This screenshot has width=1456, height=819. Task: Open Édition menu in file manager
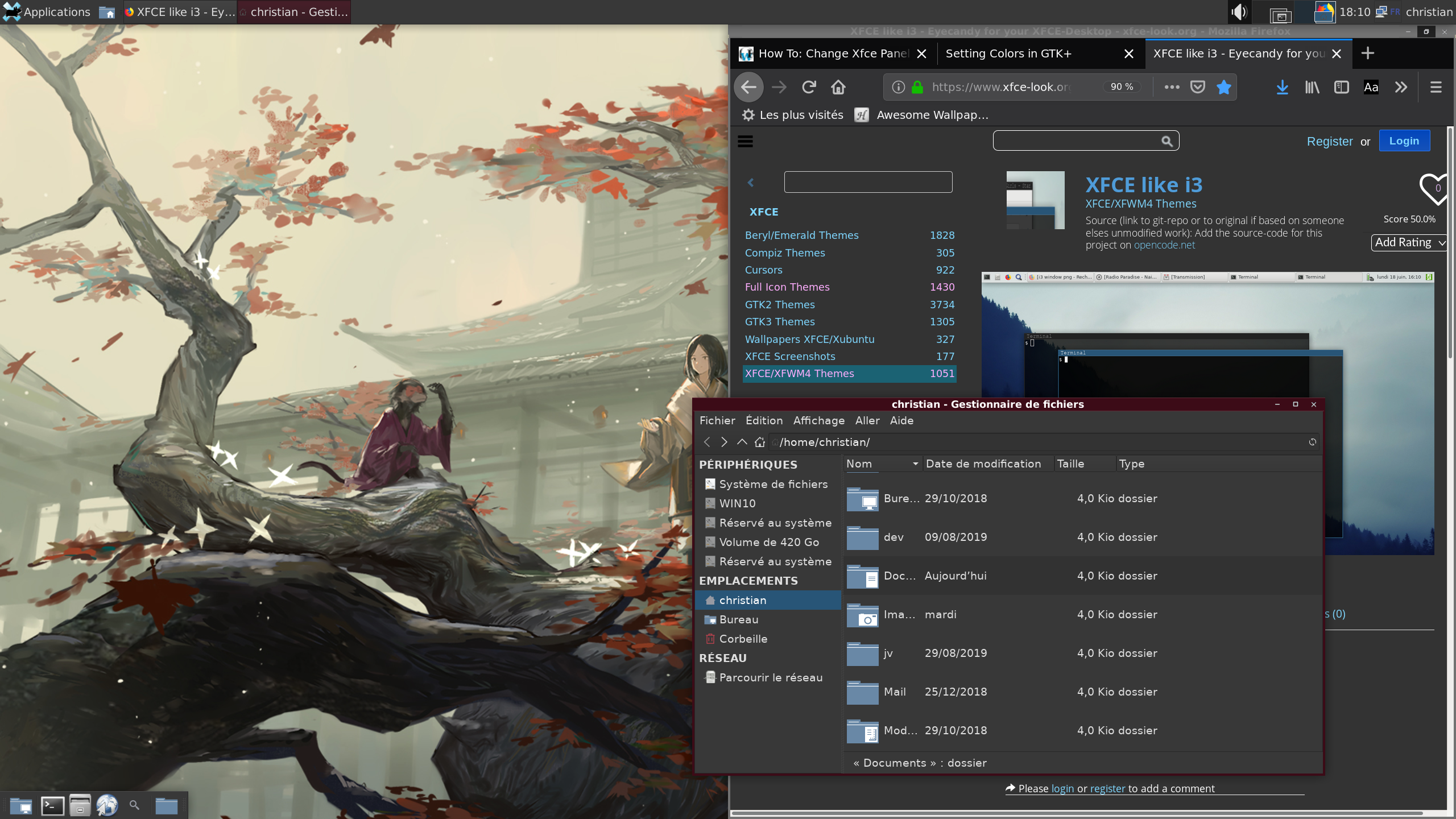[x=764, y=420]
